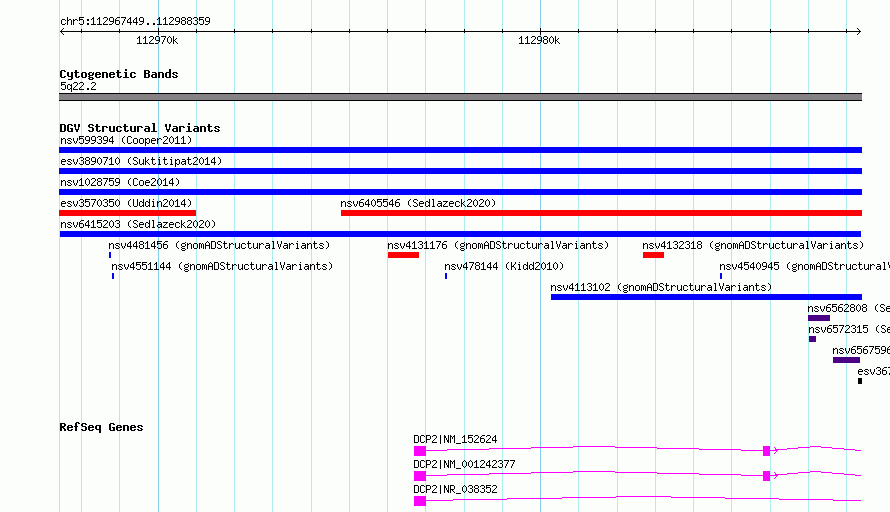Image resolution: width=890 pixels, height=512 pixels.
Task: Click the nsv478144 (Kidd2010) blue marker
Action: [446, 276]
